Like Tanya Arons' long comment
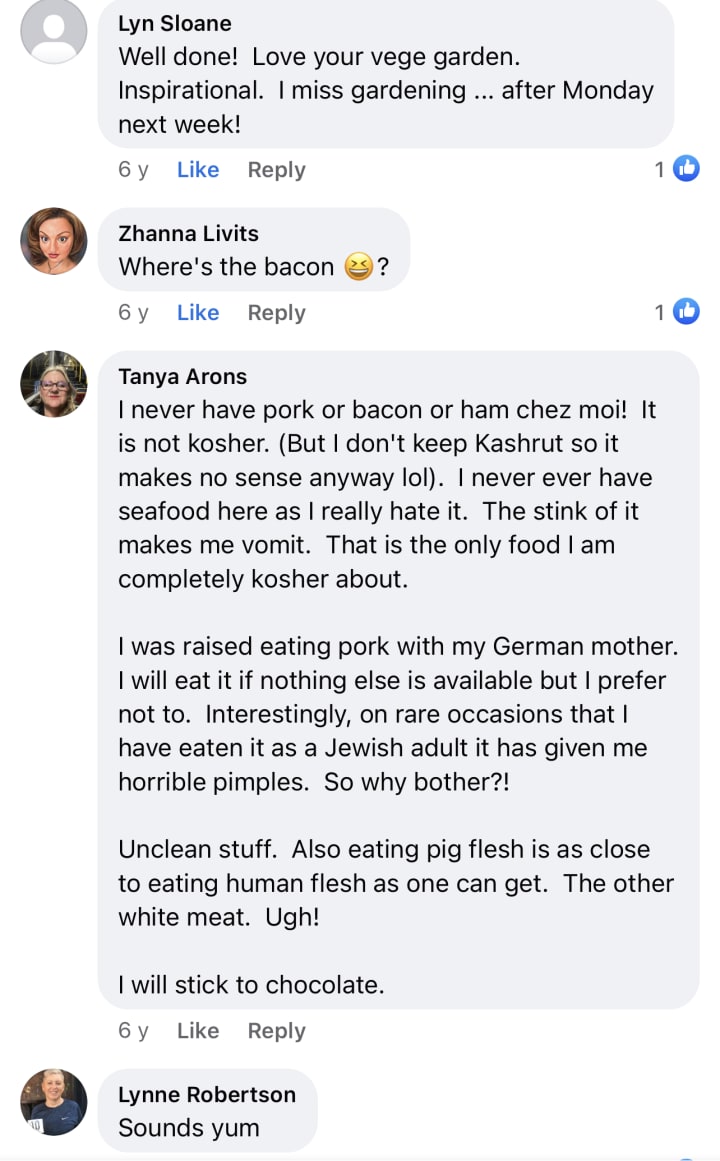720x1161 pixels. (x=198, y=1031)
